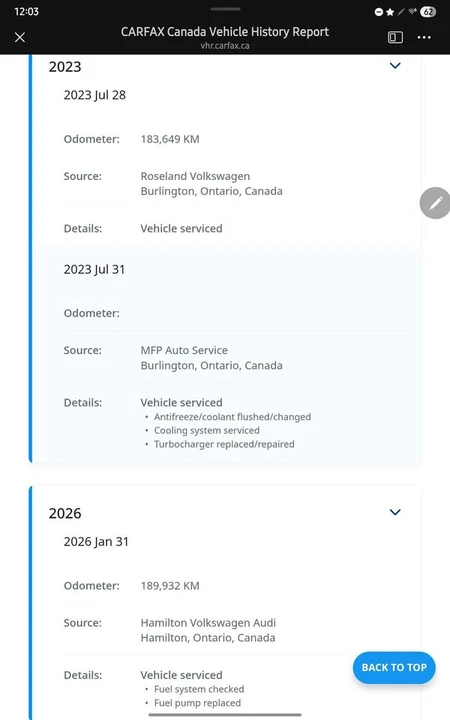Viewport: 450px width, 720px height.
Task: Open the three-dot overflow menu
Action: click(x=424, y=37)
